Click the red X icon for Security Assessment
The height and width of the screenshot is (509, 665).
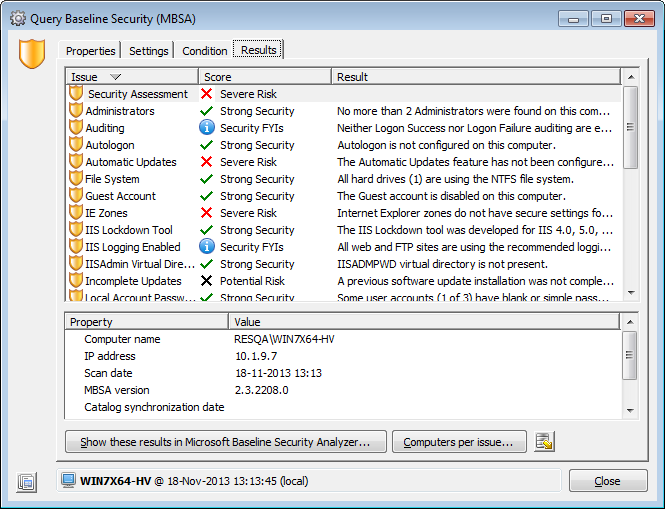coord(207,94)
